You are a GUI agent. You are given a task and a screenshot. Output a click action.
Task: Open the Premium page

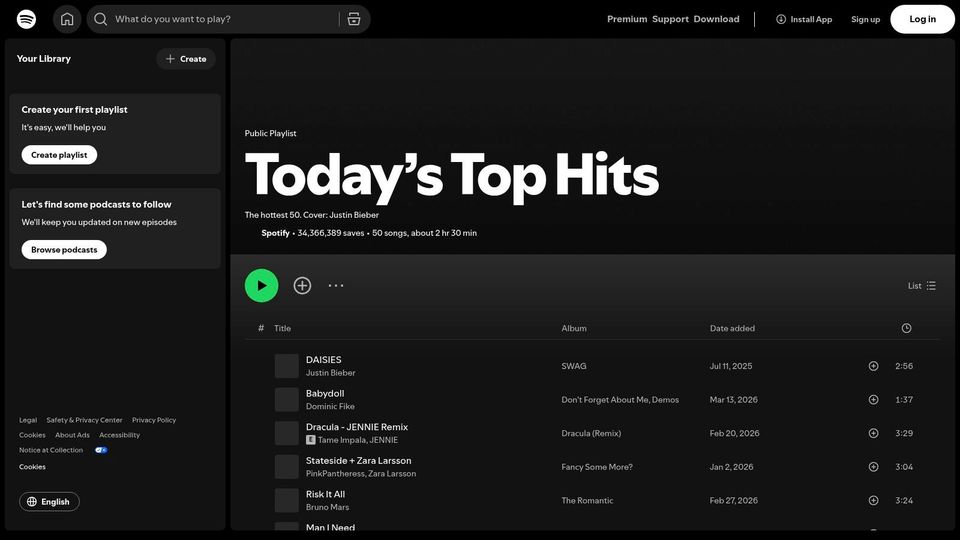tap(627, 19)
